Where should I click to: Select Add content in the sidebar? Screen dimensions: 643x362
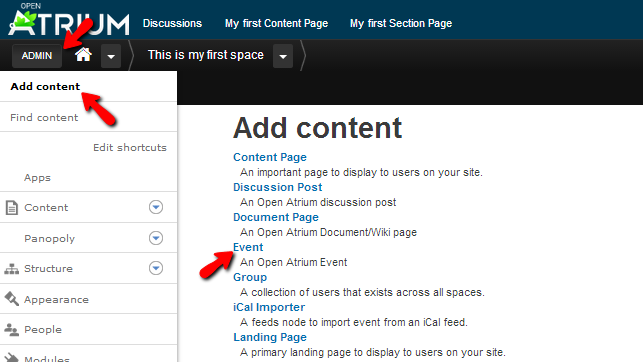pyautogui.click(x=45, y=87)
